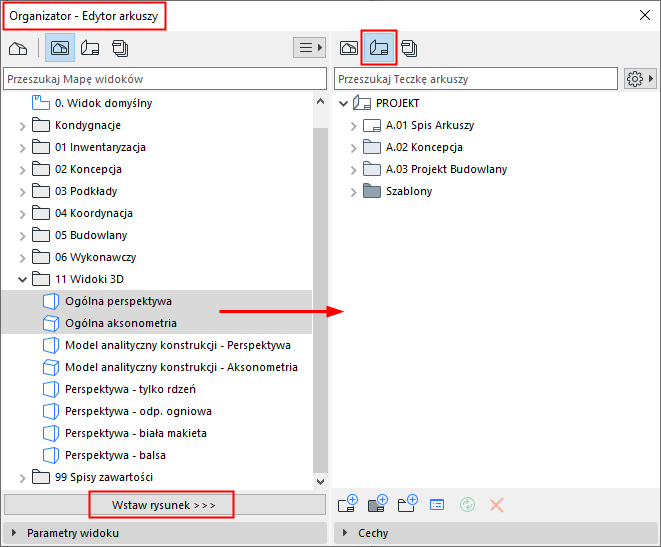Click the New Subset icon
661x547 pixels.
click(408, 503)
